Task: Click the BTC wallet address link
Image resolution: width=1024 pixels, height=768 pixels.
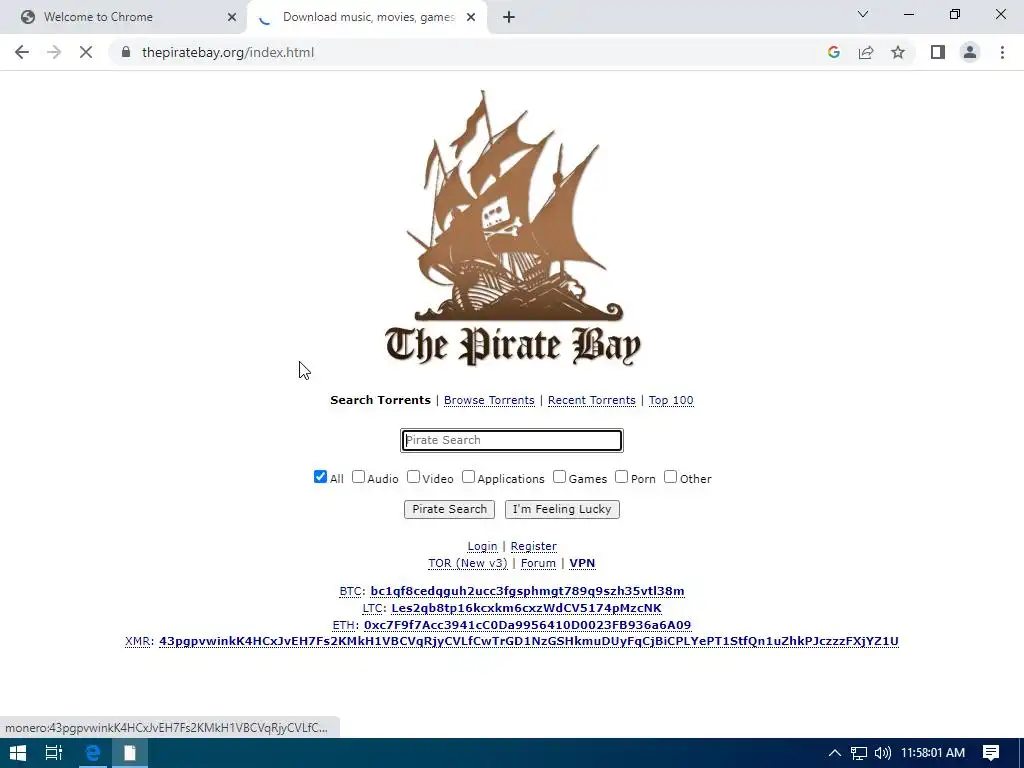Action: (528, 591)
